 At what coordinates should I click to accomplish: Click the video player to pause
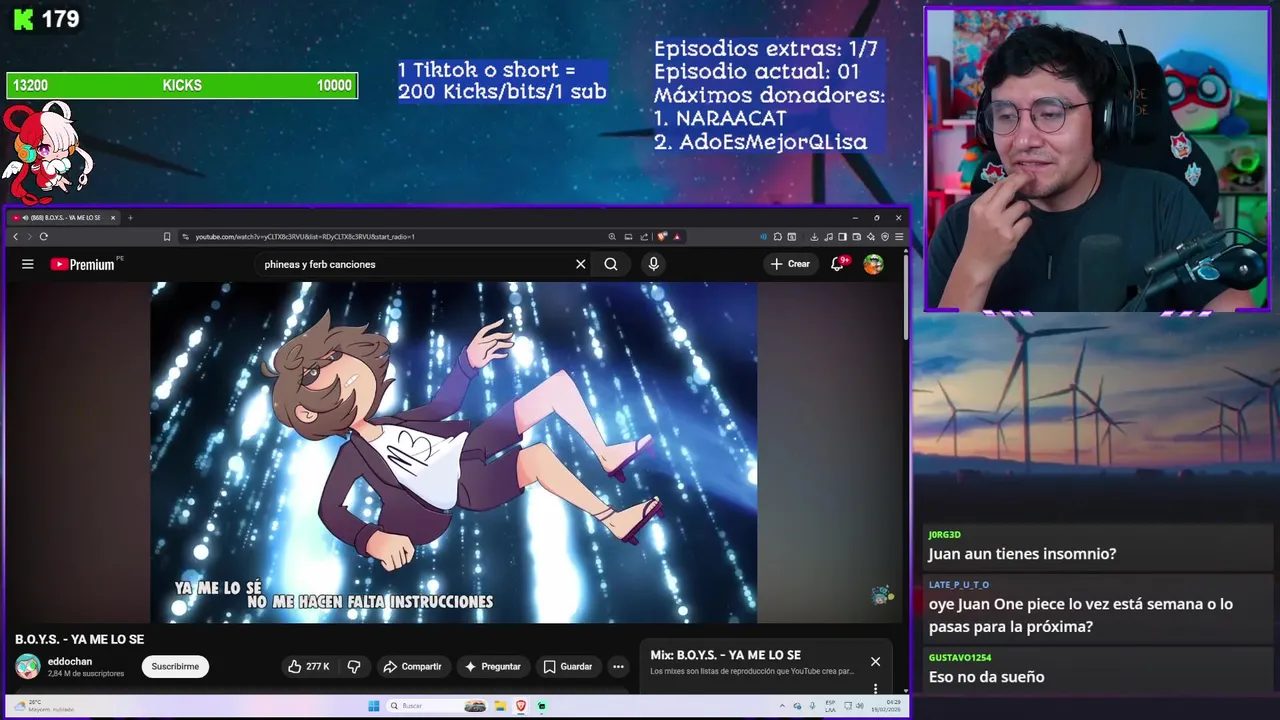tap(454, 452)
